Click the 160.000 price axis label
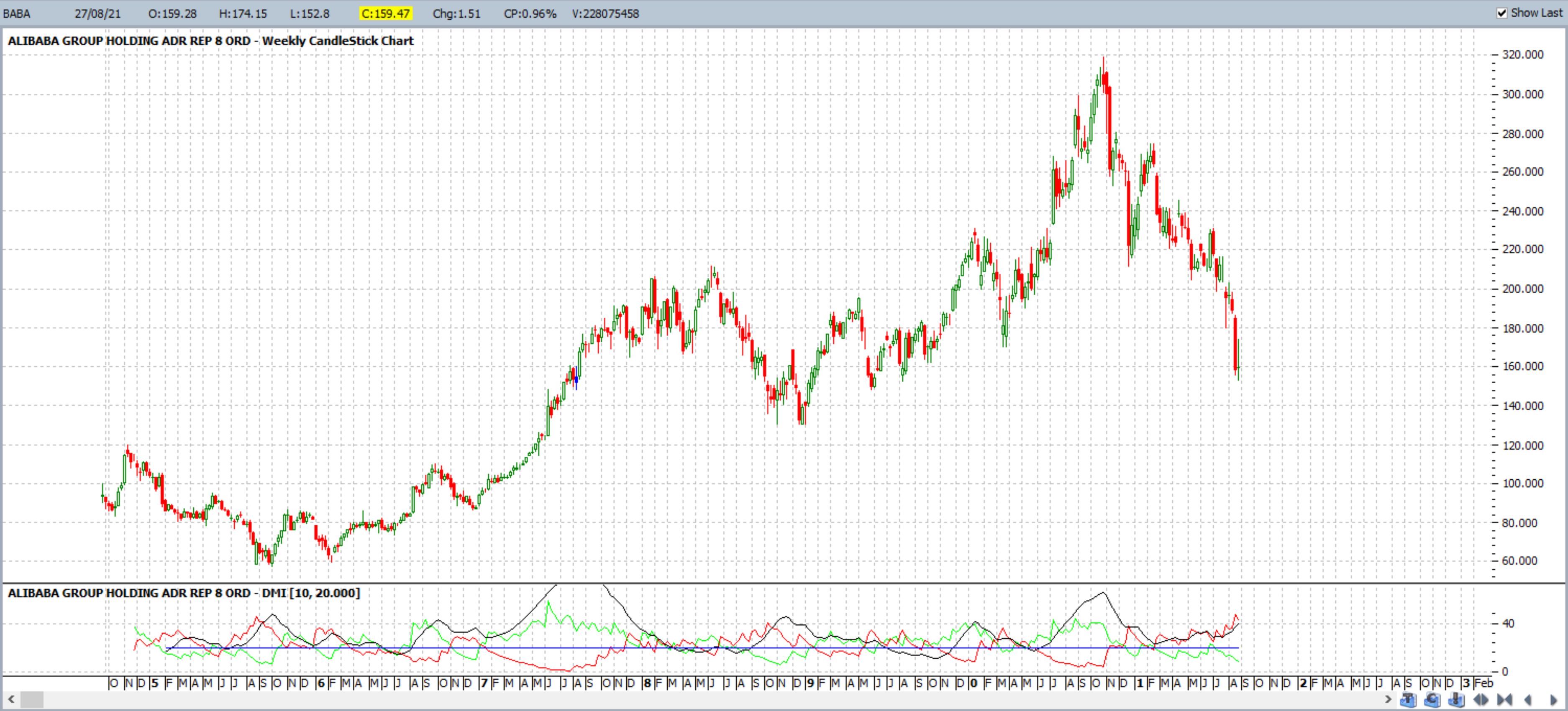The width and height of the screenshot is (1568, 711). (x=1523, y=366)
